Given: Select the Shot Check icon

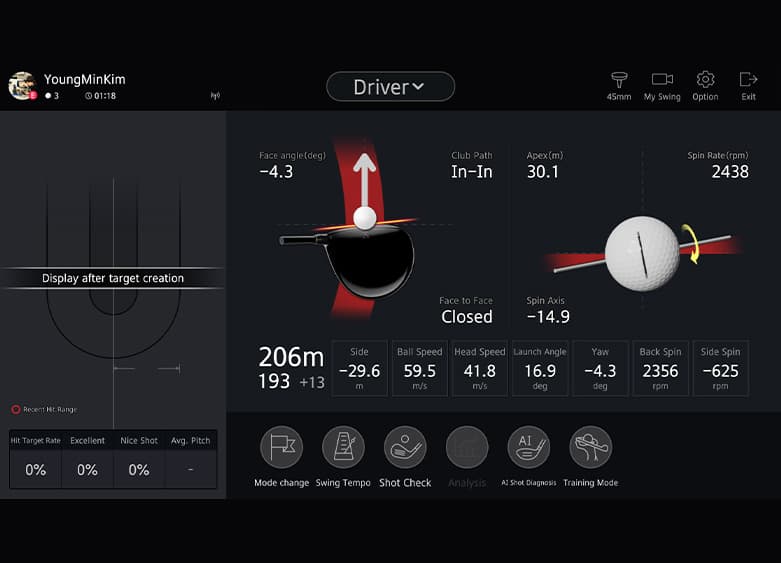Looking at the screenshot, I should point(405,447).
